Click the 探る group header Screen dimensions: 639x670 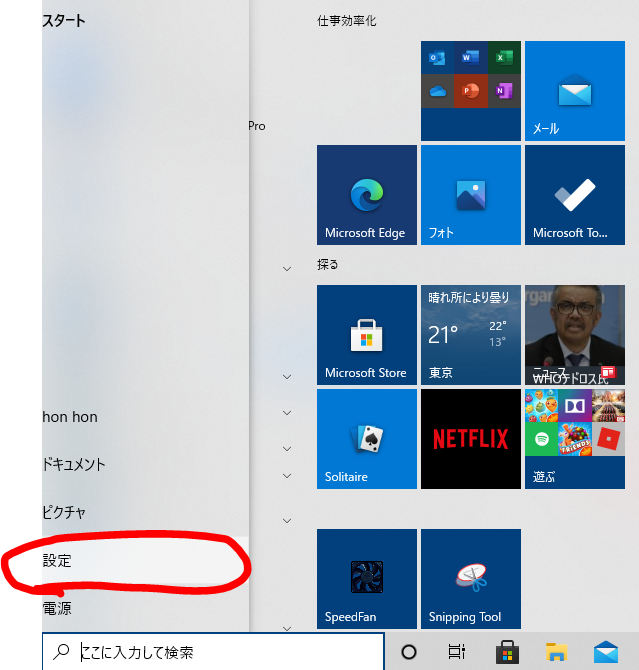pos(327,264)
